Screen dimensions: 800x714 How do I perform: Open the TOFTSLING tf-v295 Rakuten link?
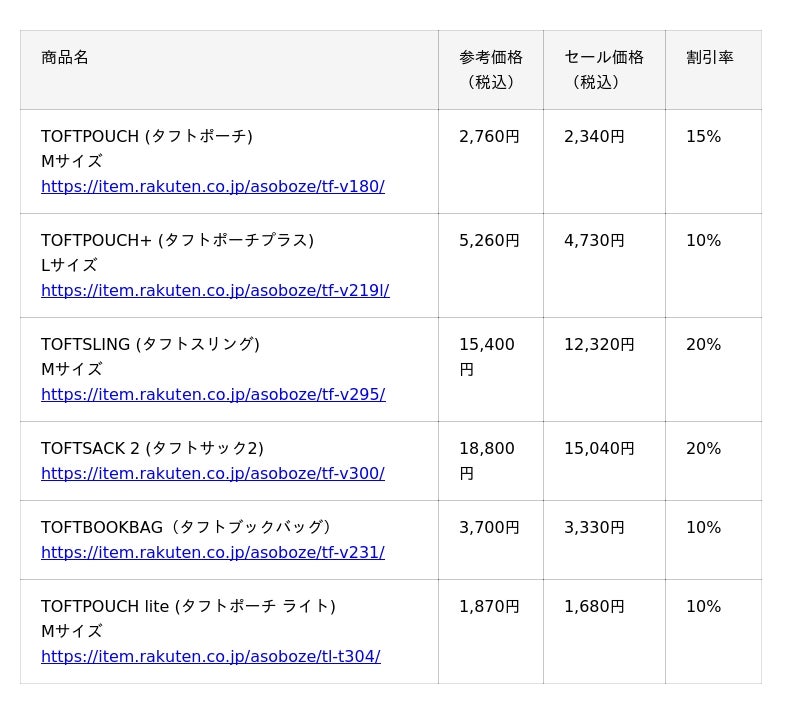[213, 395]
